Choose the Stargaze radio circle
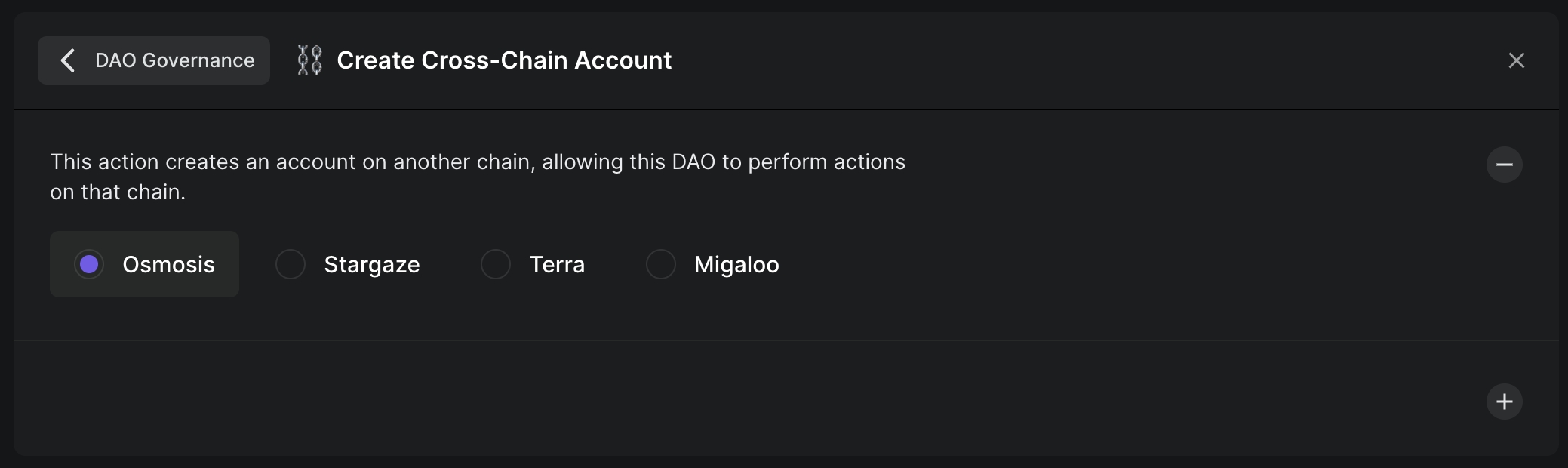1568x468 pixels. coord(291,264)
